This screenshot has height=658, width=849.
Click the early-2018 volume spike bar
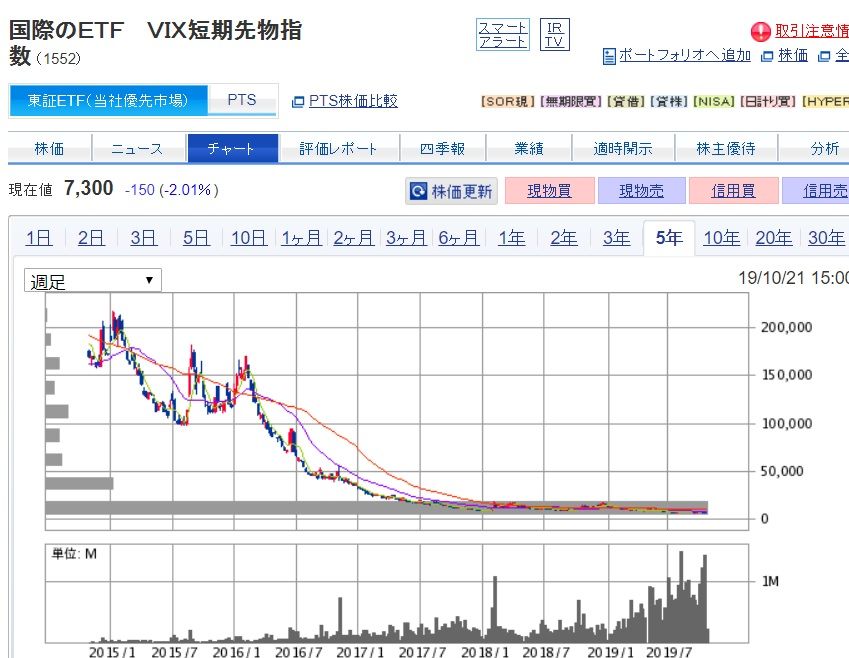click(495, 609)
